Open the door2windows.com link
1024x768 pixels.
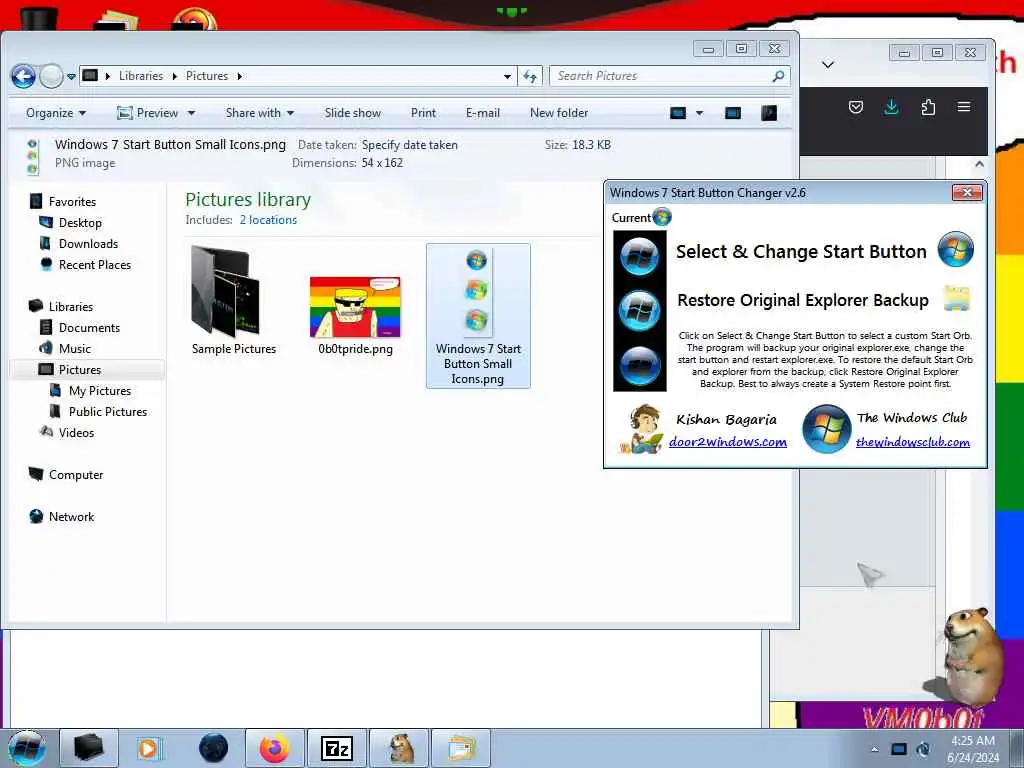coord(728,441)
